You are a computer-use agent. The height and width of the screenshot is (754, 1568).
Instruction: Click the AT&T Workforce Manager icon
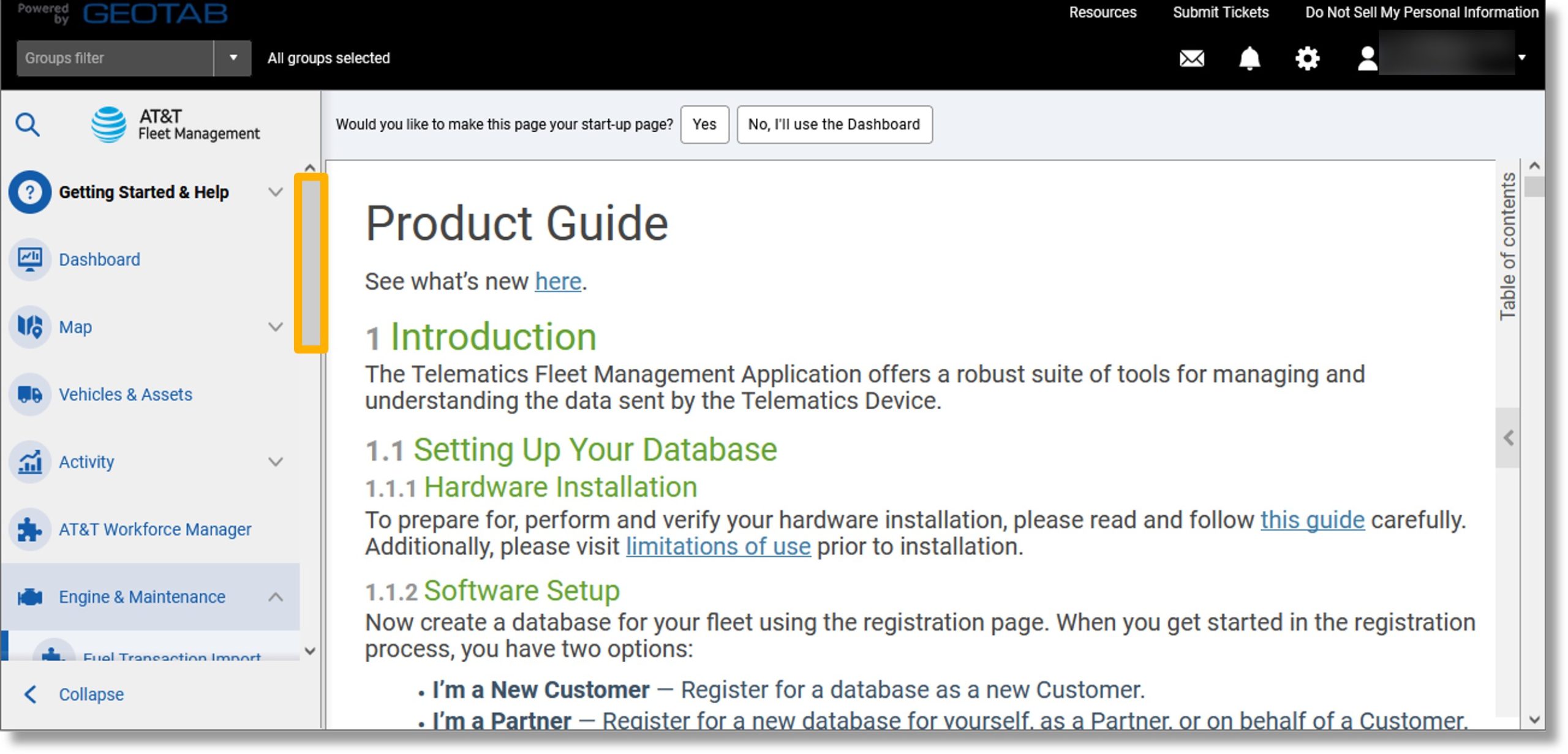(29, 529)
